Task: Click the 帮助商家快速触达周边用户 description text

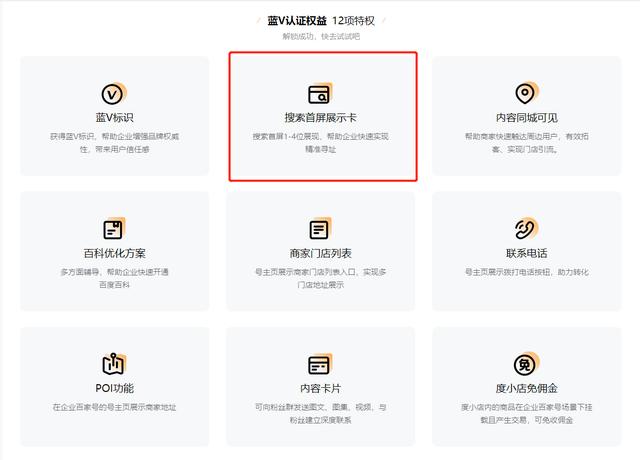Action: click(527, 142)
